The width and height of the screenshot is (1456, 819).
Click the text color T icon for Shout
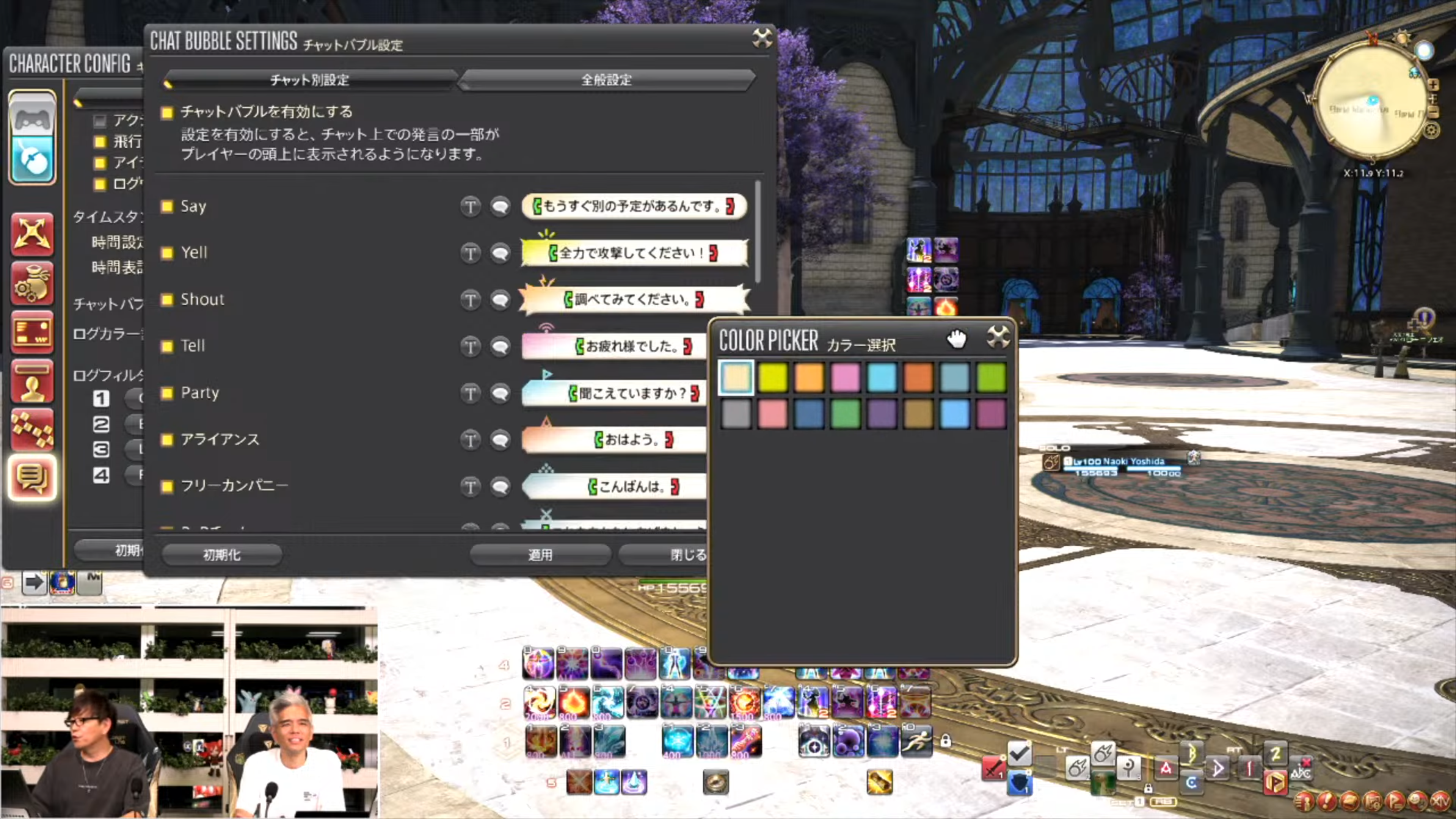click(470, 300)
